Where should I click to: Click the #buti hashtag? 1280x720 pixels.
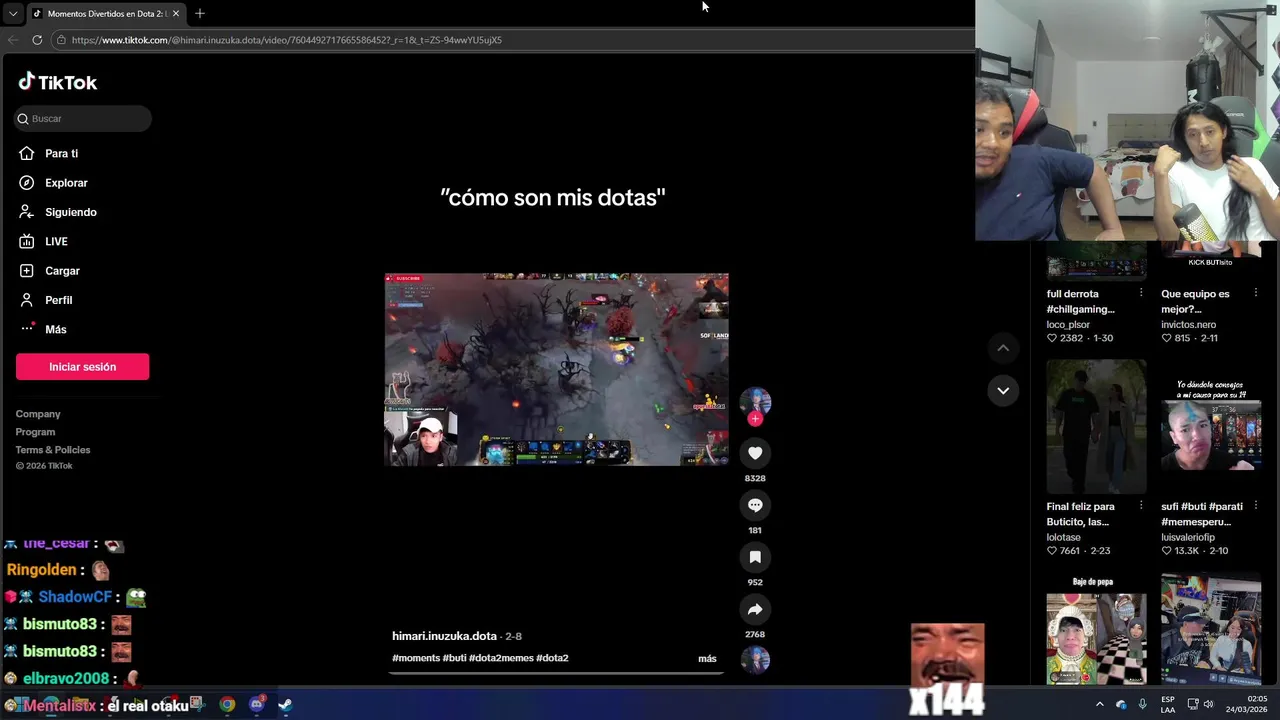tap(455, 658)
